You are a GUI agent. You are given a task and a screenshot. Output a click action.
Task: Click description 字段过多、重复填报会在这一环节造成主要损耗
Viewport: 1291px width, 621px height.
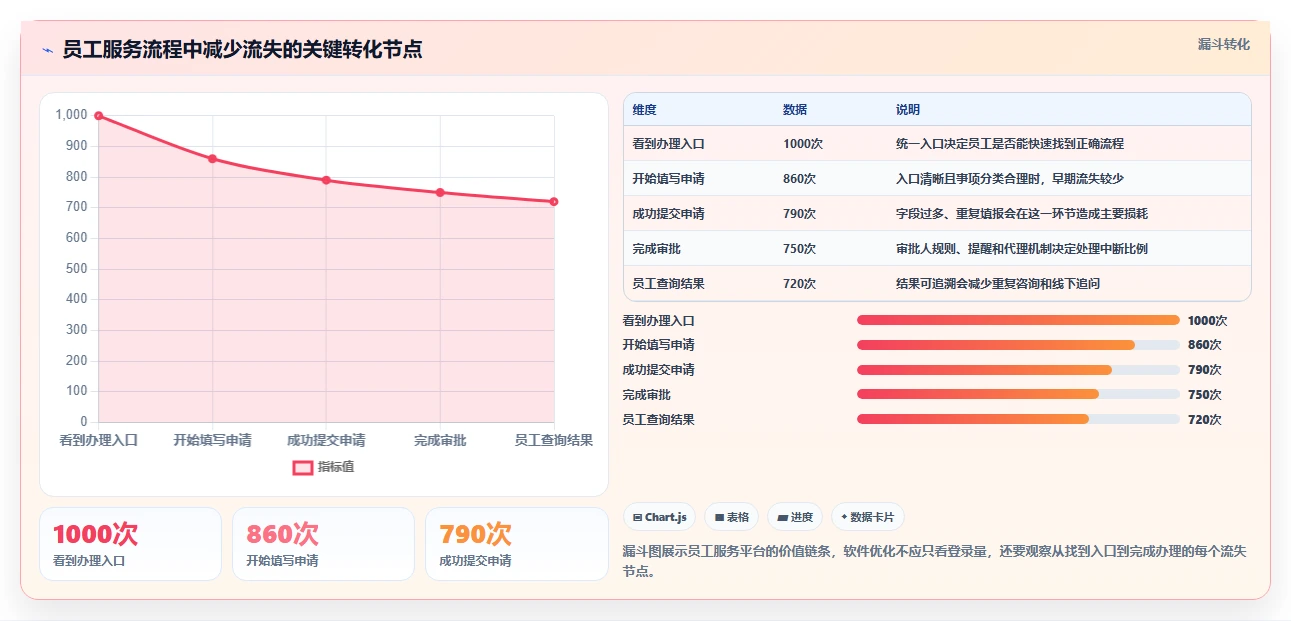1022,214
